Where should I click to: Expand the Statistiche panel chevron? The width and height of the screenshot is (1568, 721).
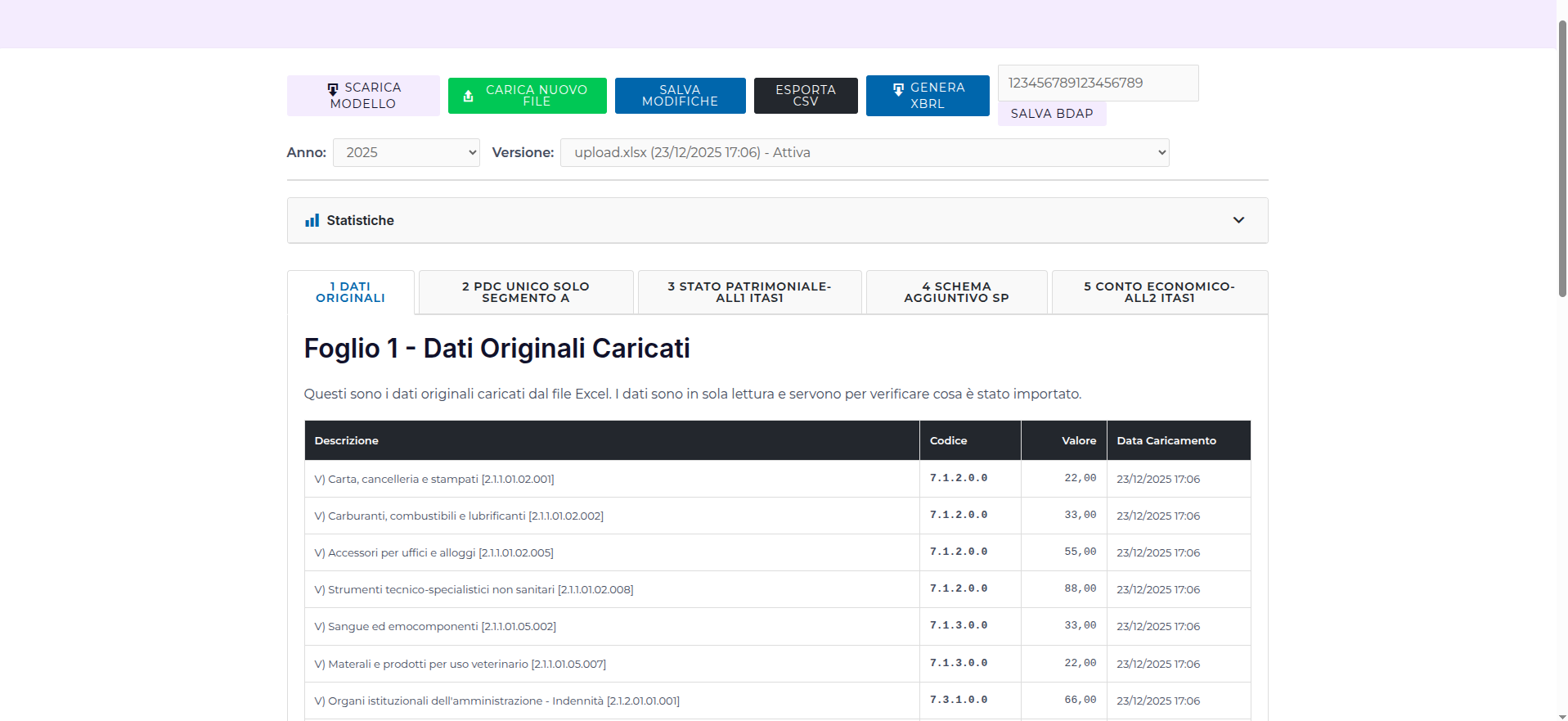(x=1238, y=220)
